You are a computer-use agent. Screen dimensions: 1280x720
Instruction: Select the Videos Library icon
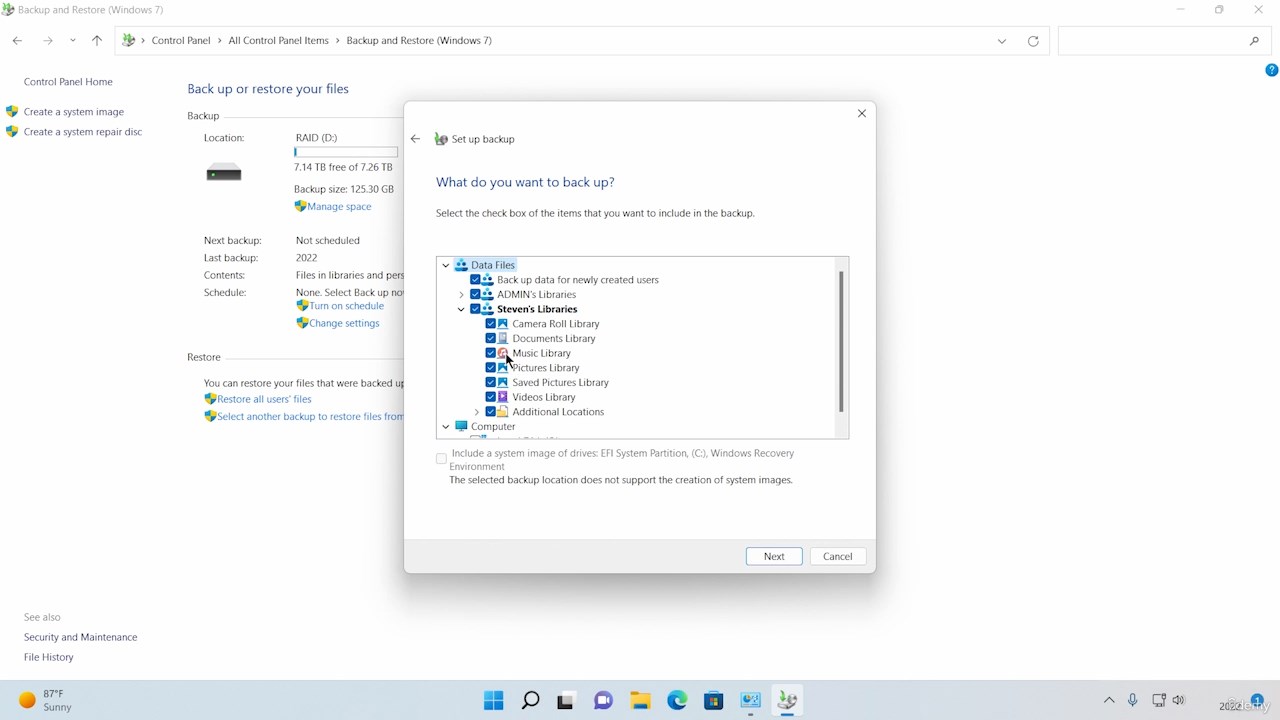pos(503,397)
